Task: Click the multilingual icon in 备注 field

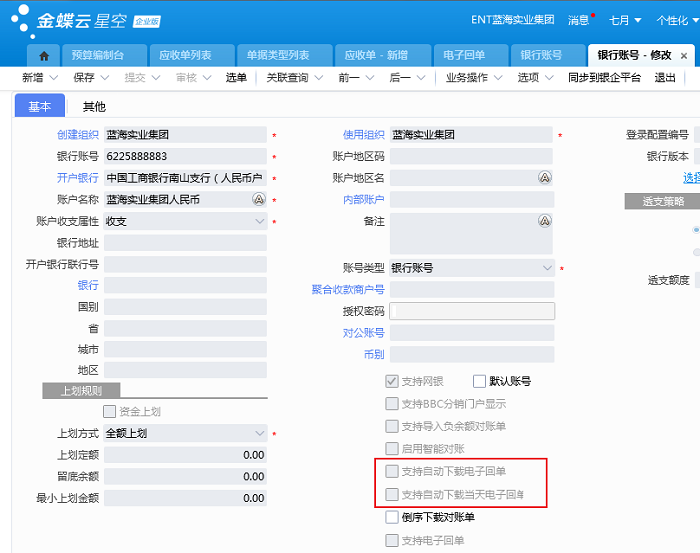Action: (545, 221)
